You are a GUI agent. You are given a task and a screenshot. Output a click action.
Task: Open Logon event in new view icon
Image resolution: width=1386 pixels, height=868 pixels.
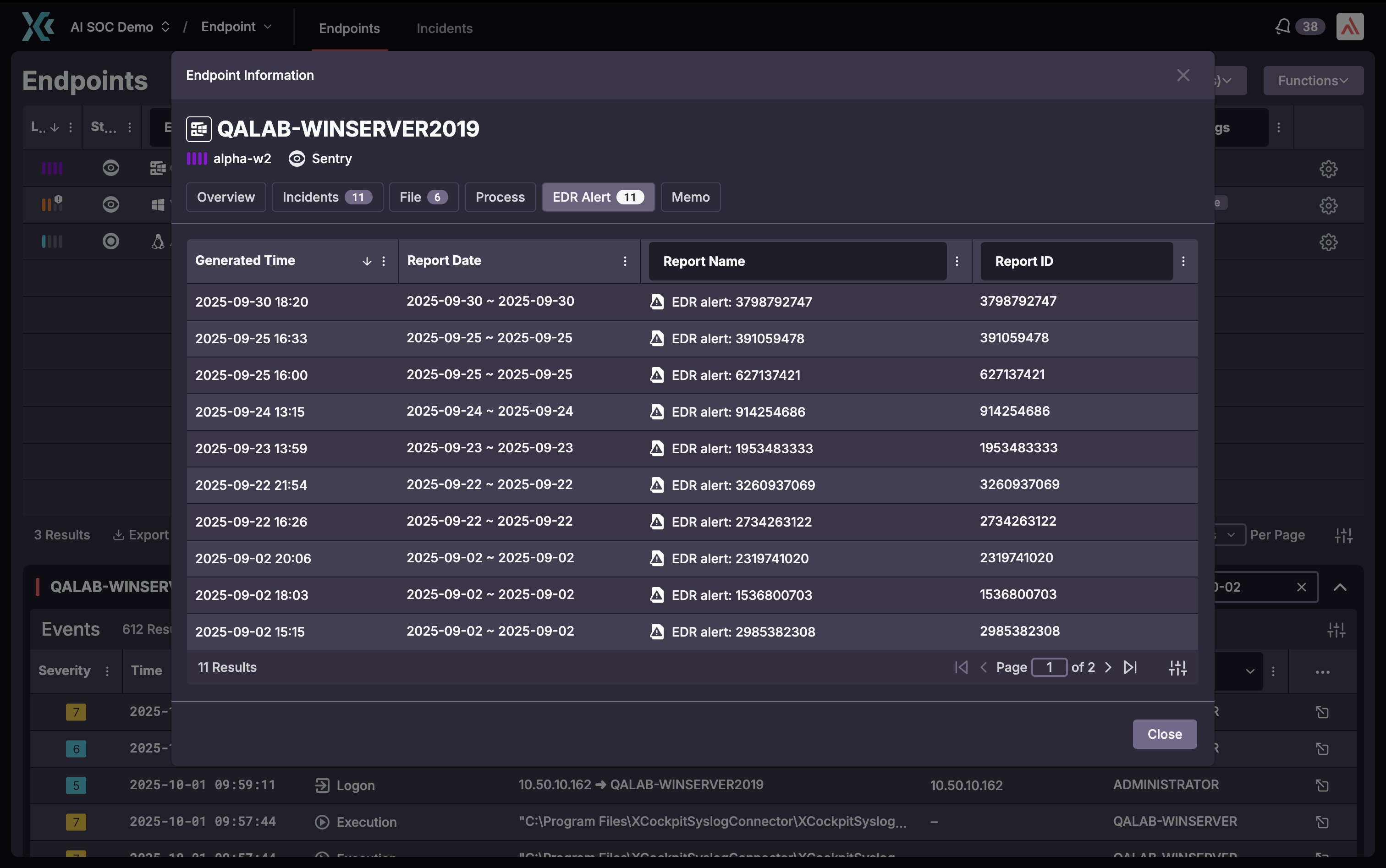click(x=1322, y=786)
